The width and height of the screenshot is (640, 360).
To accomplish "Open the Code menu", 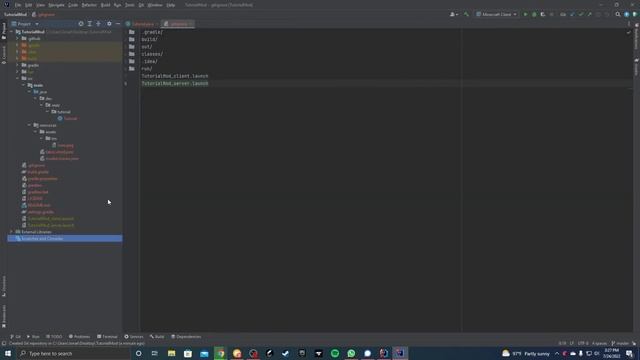I will click(x=73, y=5).
